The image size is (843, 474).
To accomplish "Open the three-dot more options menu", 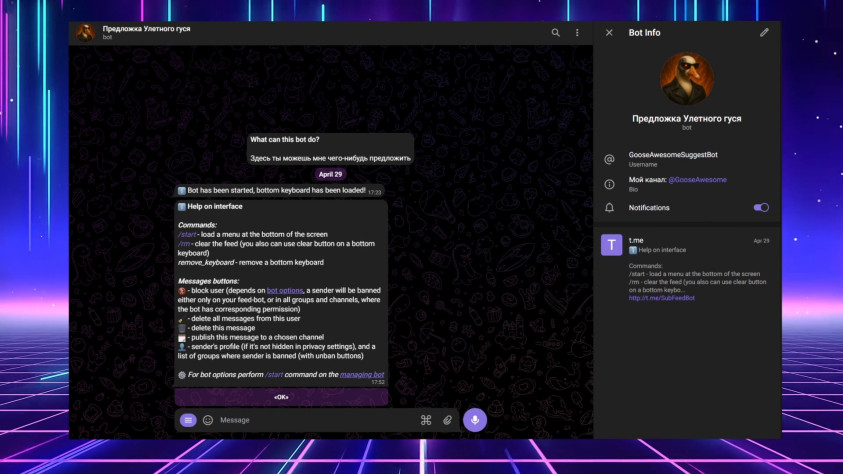I will click(x=577, y=33).
